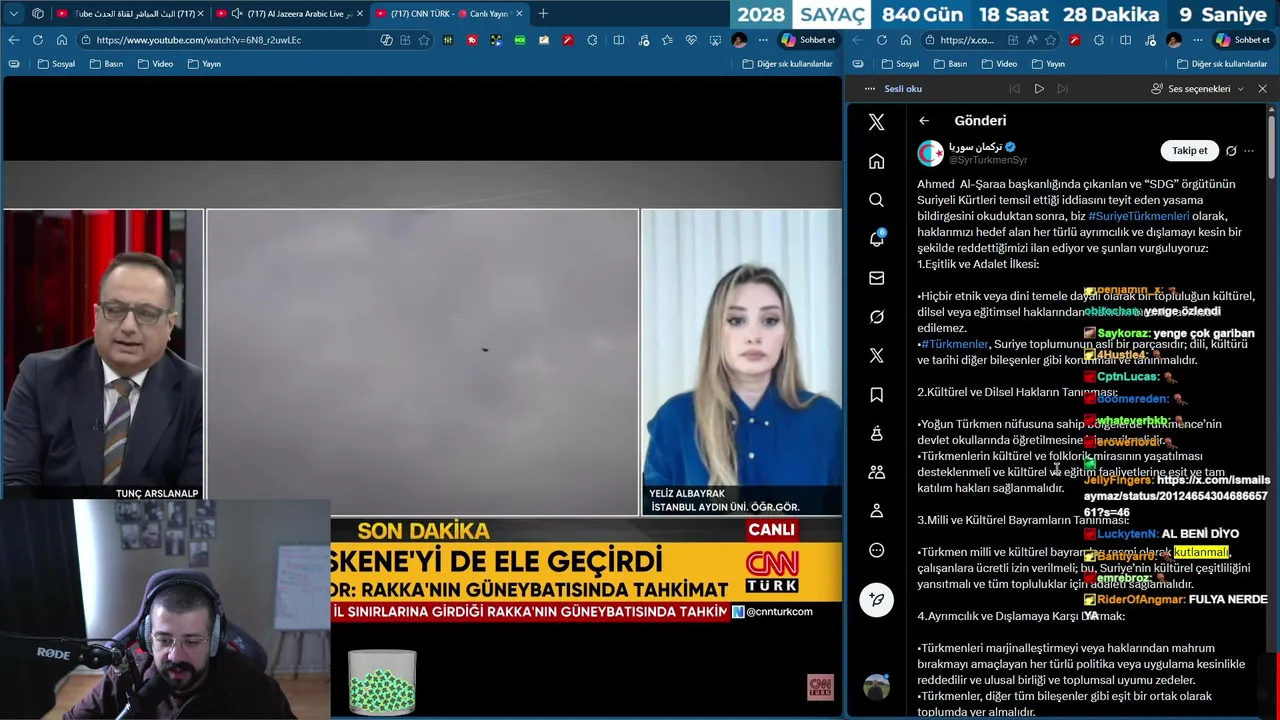Click the Grok explain icon beside Takip et
The image size is (1280, 720).
coord(1231,151)
